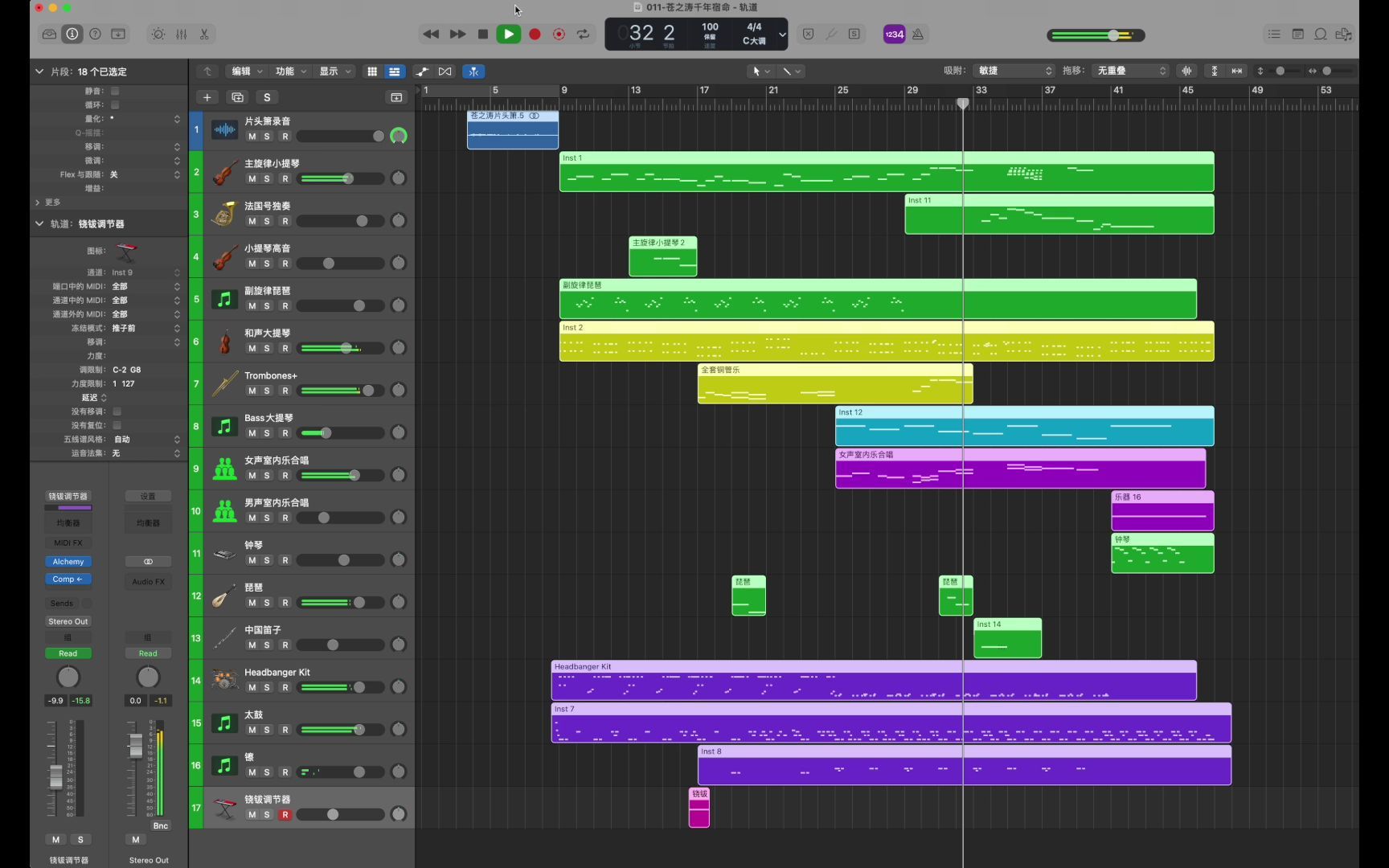Screen dimensions: 1389x868
Task: Start playback with the green play button
Action: click(x=508, y=34)
